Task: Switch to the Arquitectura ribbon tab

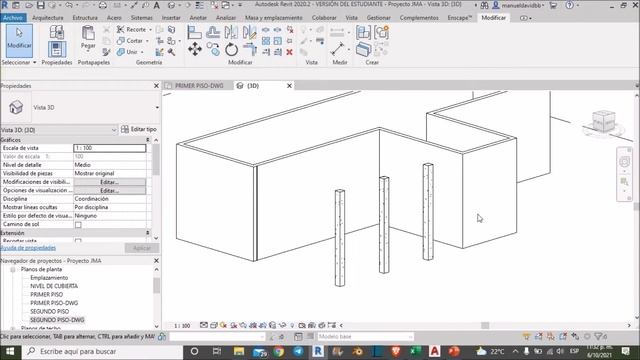Action: pos(48,18)
